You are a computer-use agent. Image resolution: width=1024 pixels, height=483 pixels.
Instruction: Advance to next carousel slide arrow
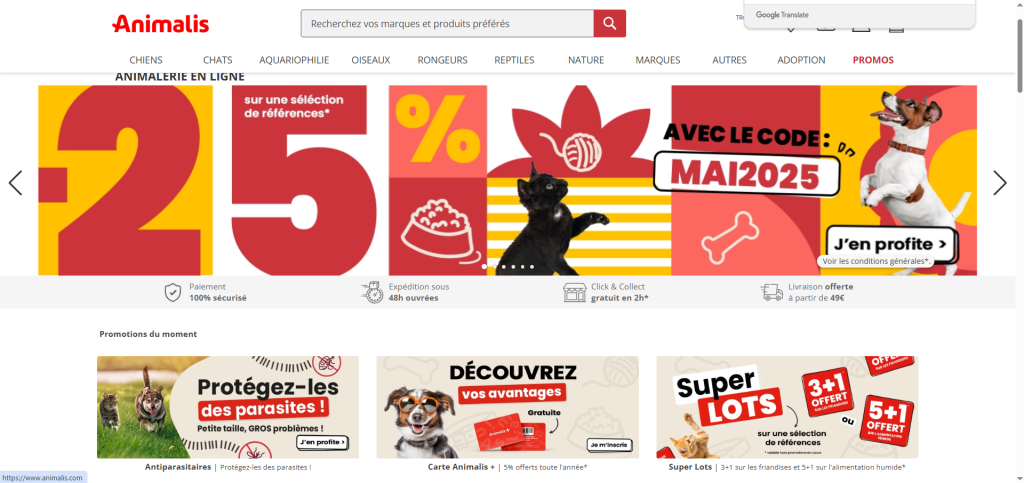pos(1000,183)
